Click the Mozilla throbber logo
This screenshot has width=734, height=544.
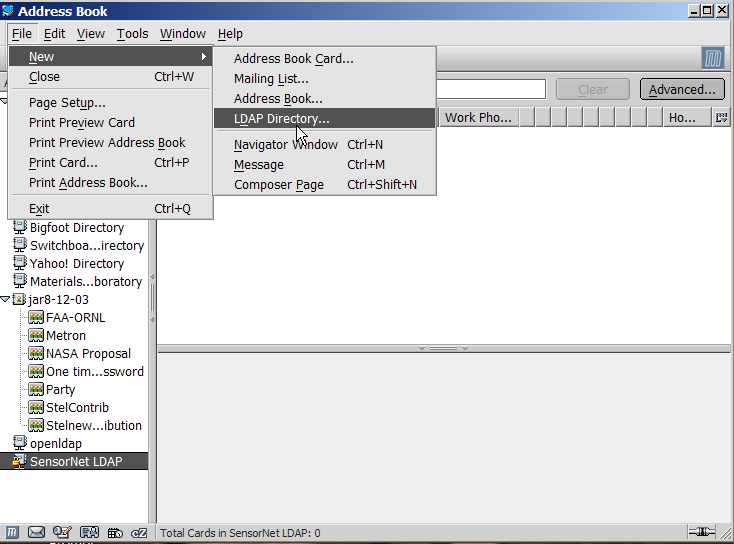pos(713,59)
